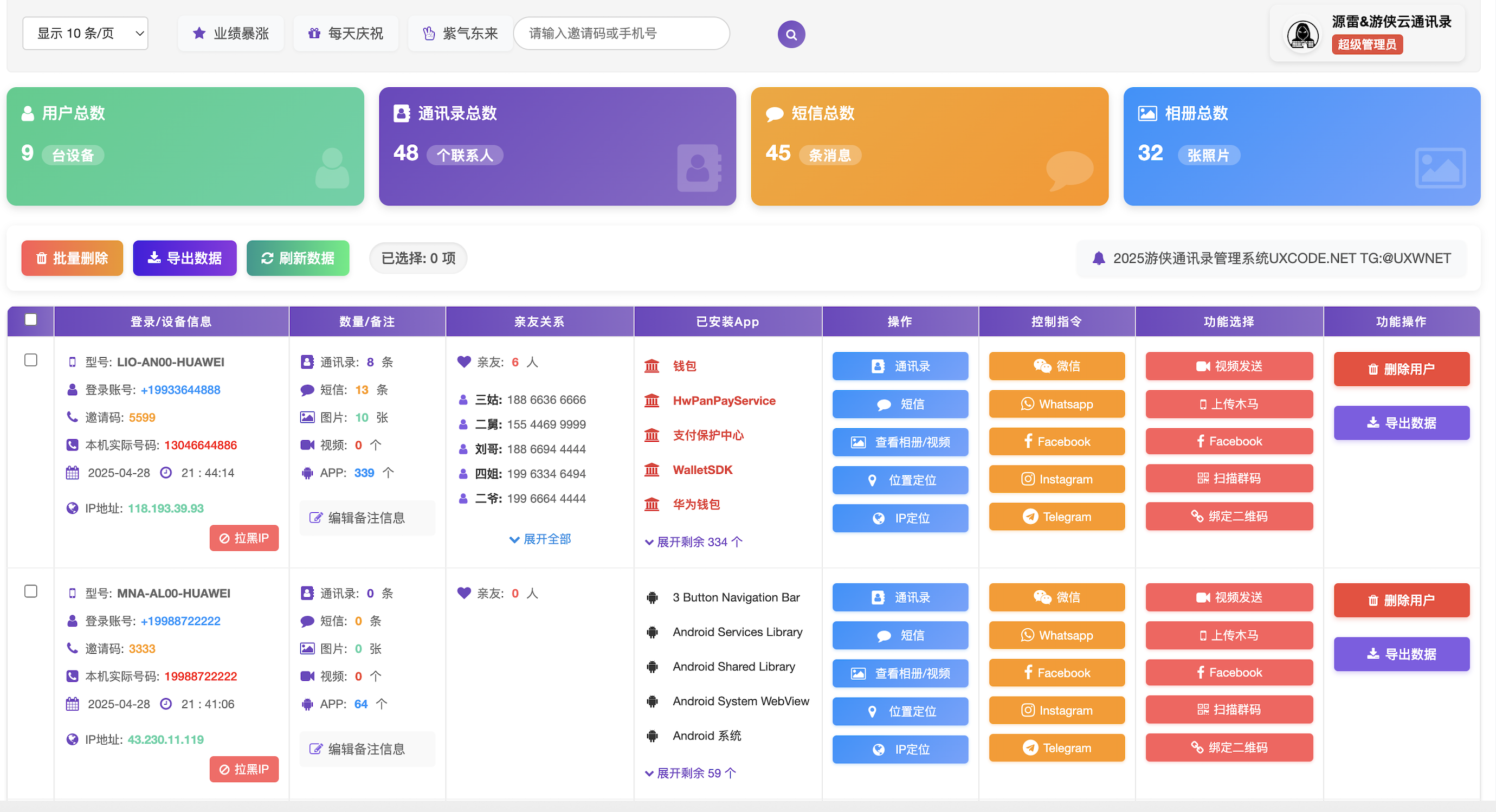Toggle the select-all checkbox in table header
Viewport: 1496px width, 812px height.
point(31,319)
